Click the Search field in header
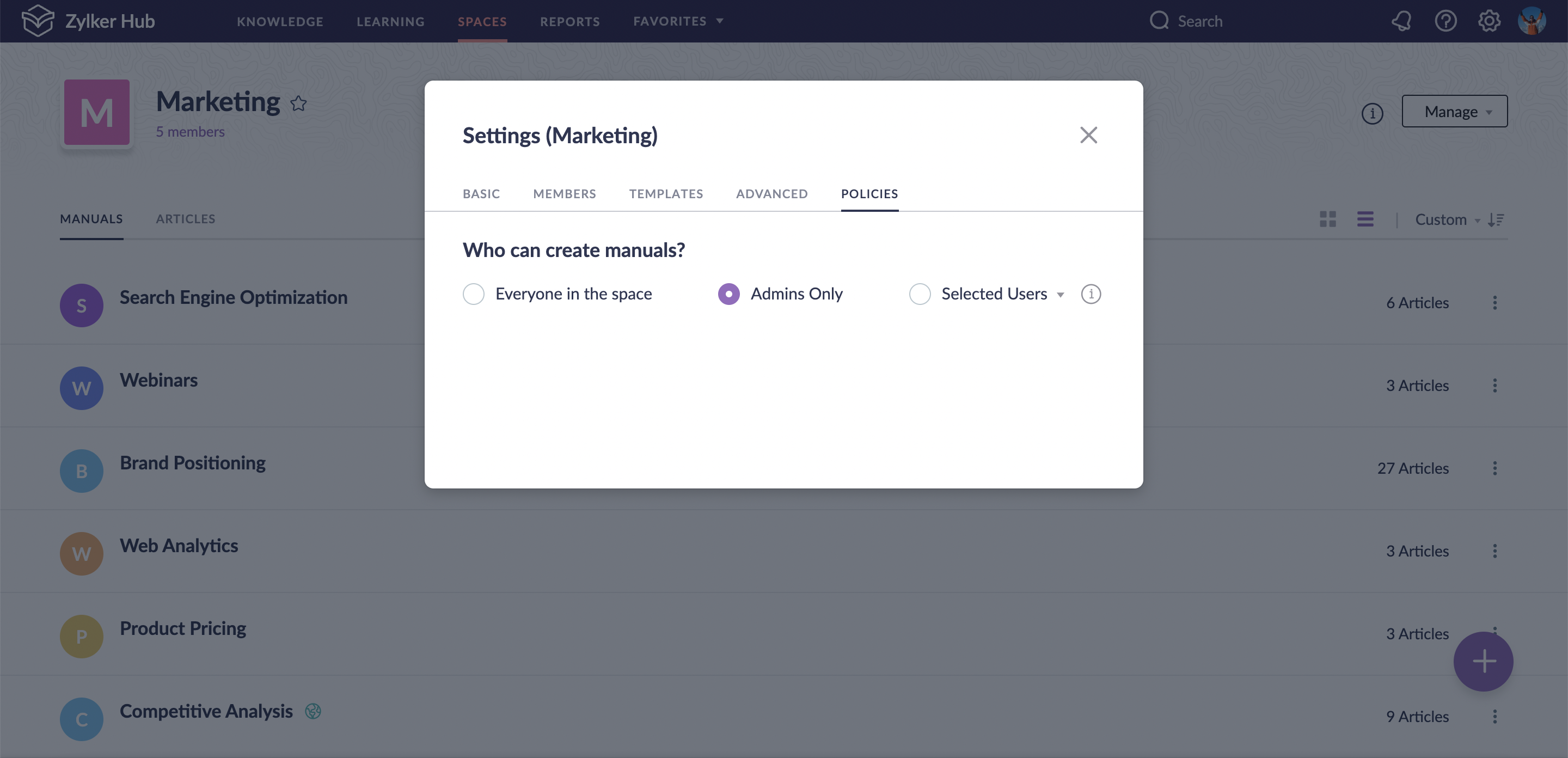Image resolution: width=1568 pixels, height=758 pixels. click(1199, 21)
